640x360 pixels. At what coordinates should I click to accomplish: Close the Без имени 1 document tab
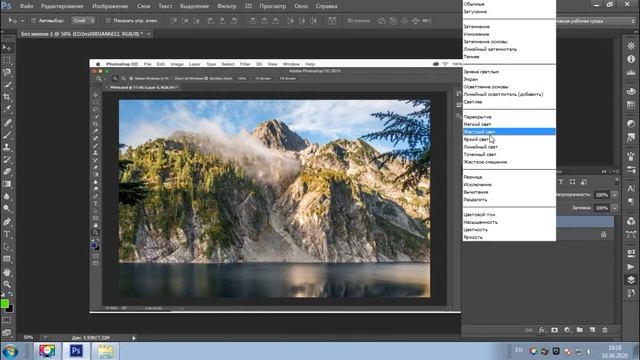pos(149,34)
